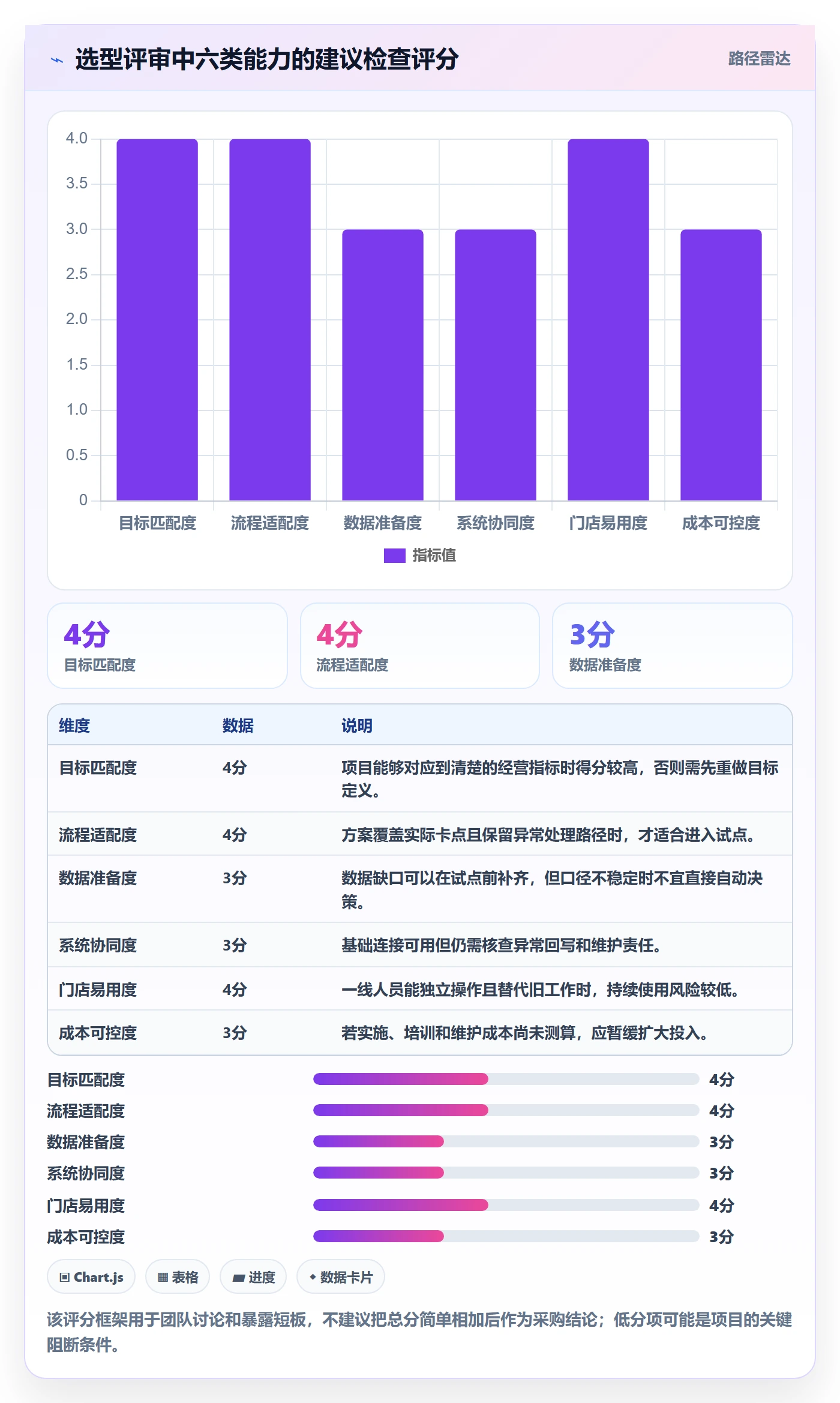Select the 进度 tag chip

coord(253,1277)
